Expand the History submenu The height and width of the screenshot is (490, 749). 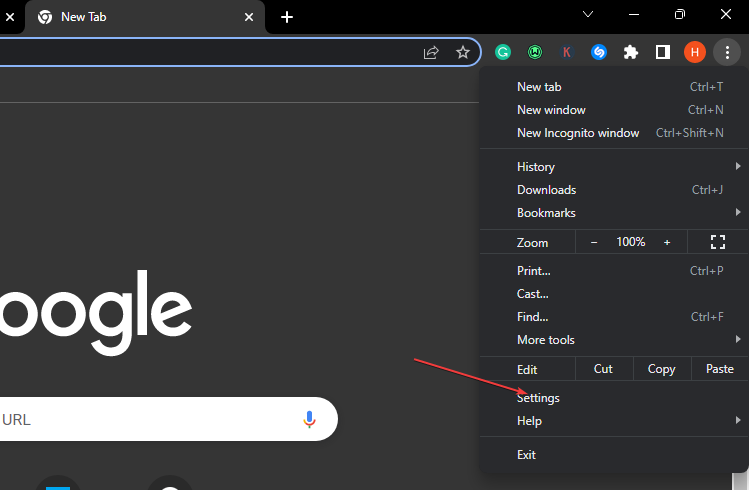(614, 167)
